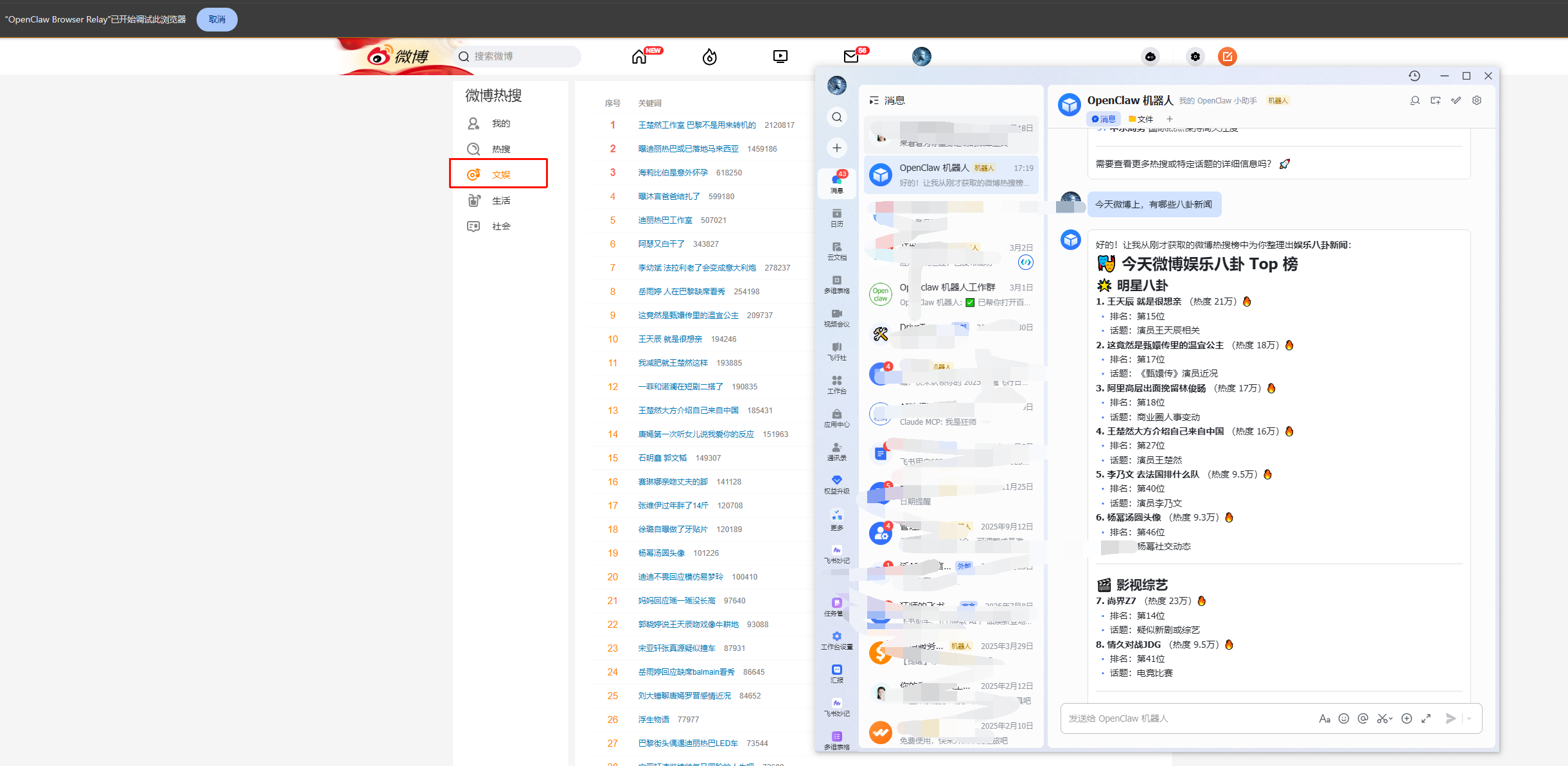This screenshot has height=766, width=1568.
Task: Open screenshot scissors dropdown arrow
Action: (1391, 718)
